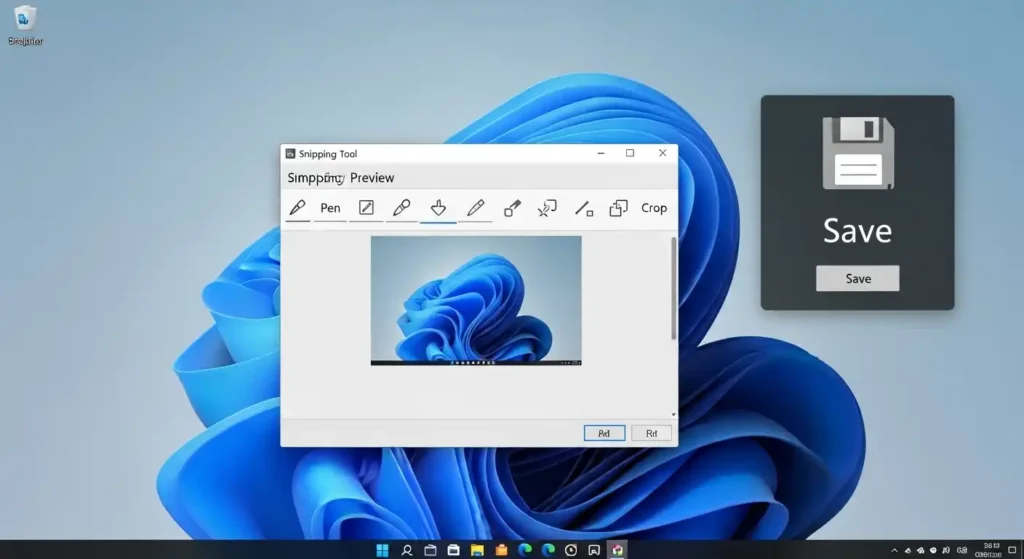Click the vertical scrollbar thumb in Snipping Tool

click(x=674, y=288)
